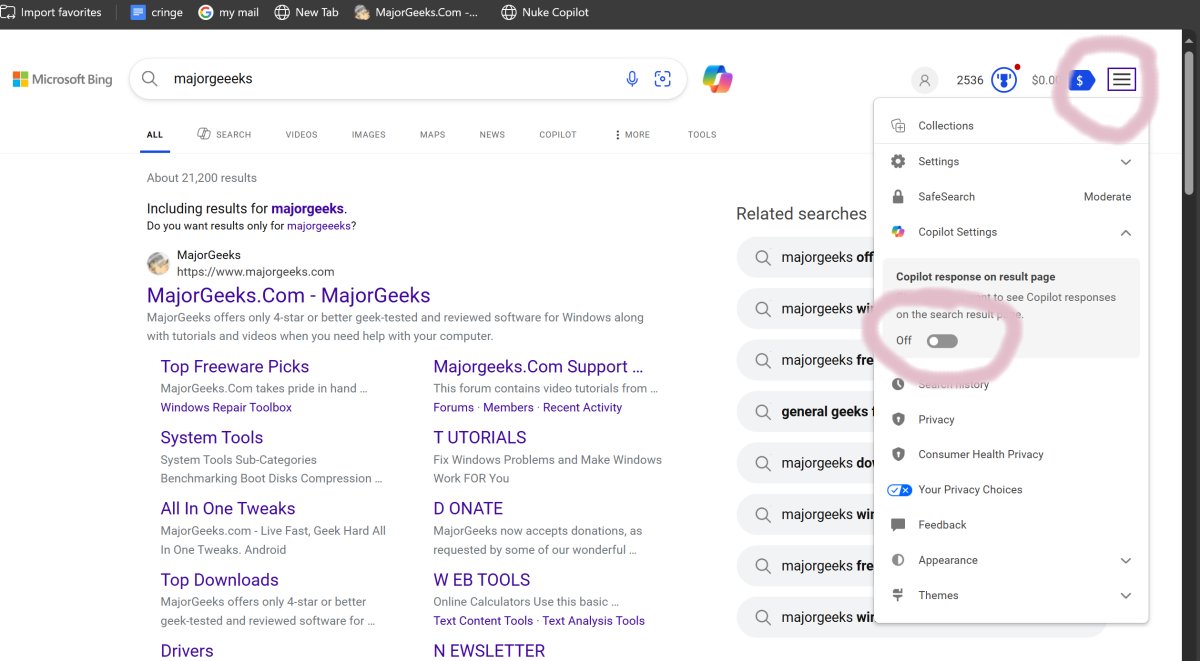Image resolution: width=1200 pixels, height=661 pixels.
Task: Open the Text Content Tools sublink
Action: tap(483, 621)
